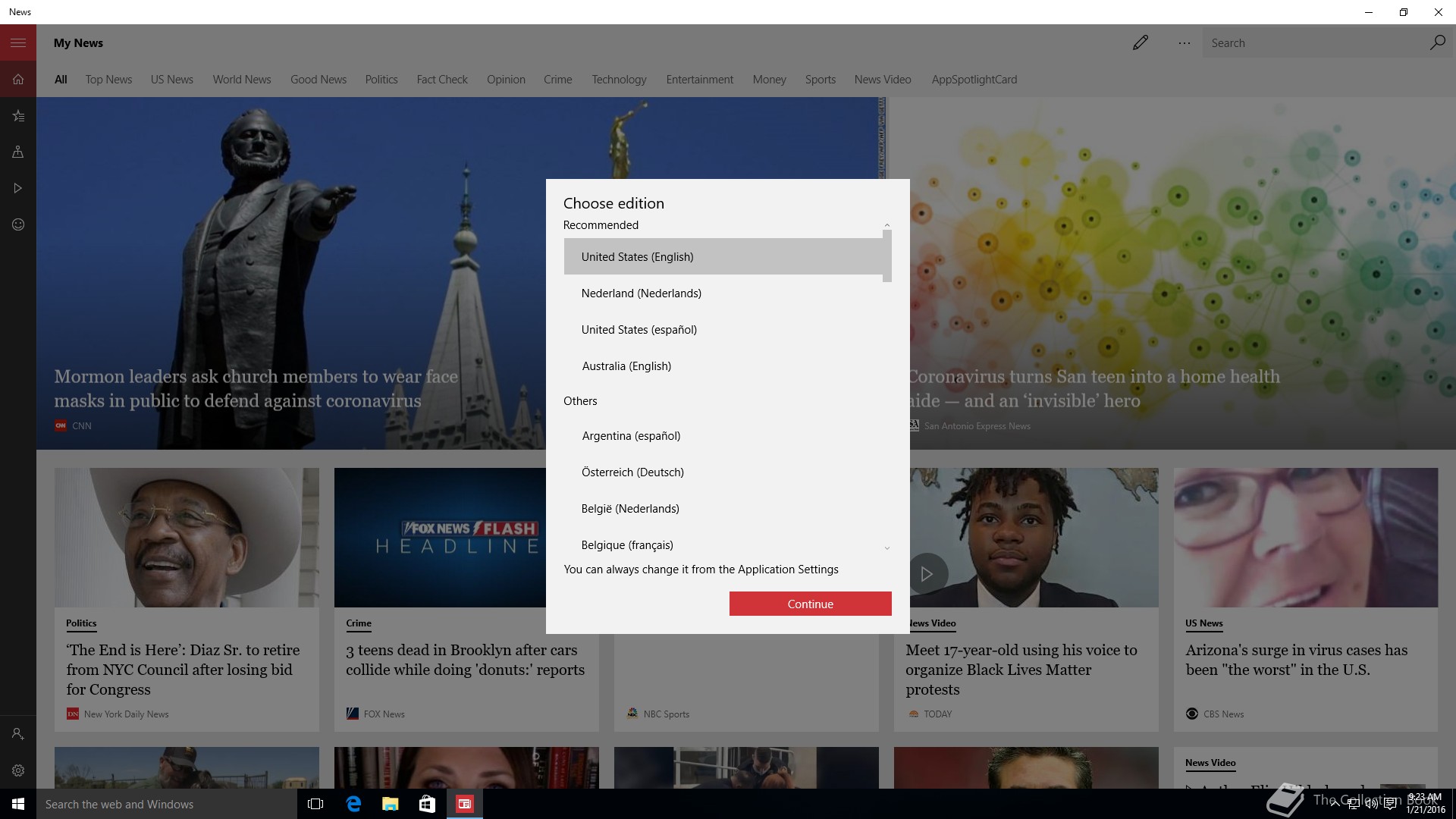This screenshot has width=1456, height=819.
Task: Click Politics category label on Diaz card
Action: pyautogui.click(x=81, y=623)
